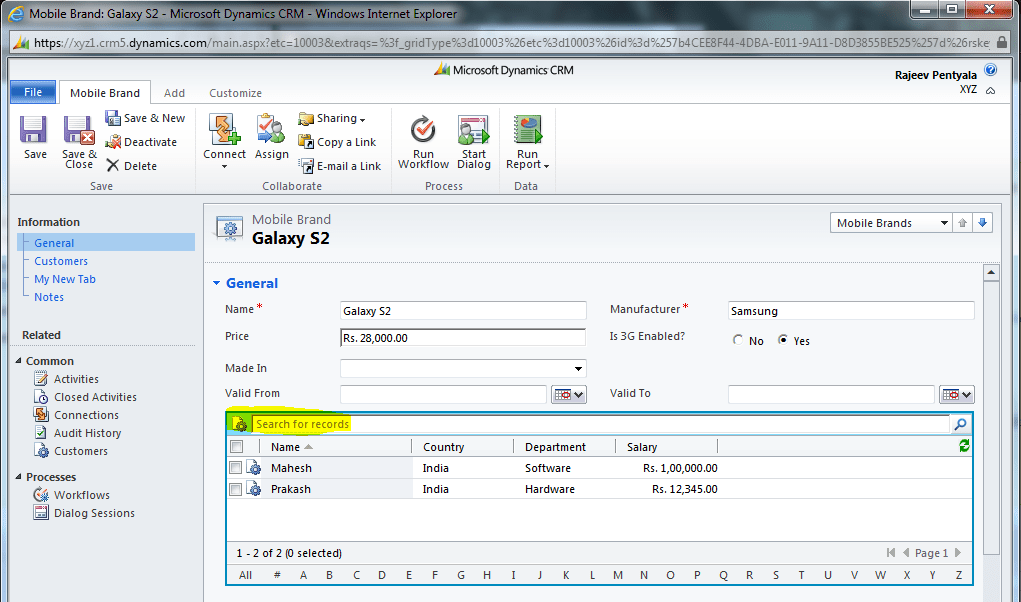Switch to the Mobile Brand ribbon tab
The width and height of the screenshot is (1021, 602).
click(x=105, y=93)
